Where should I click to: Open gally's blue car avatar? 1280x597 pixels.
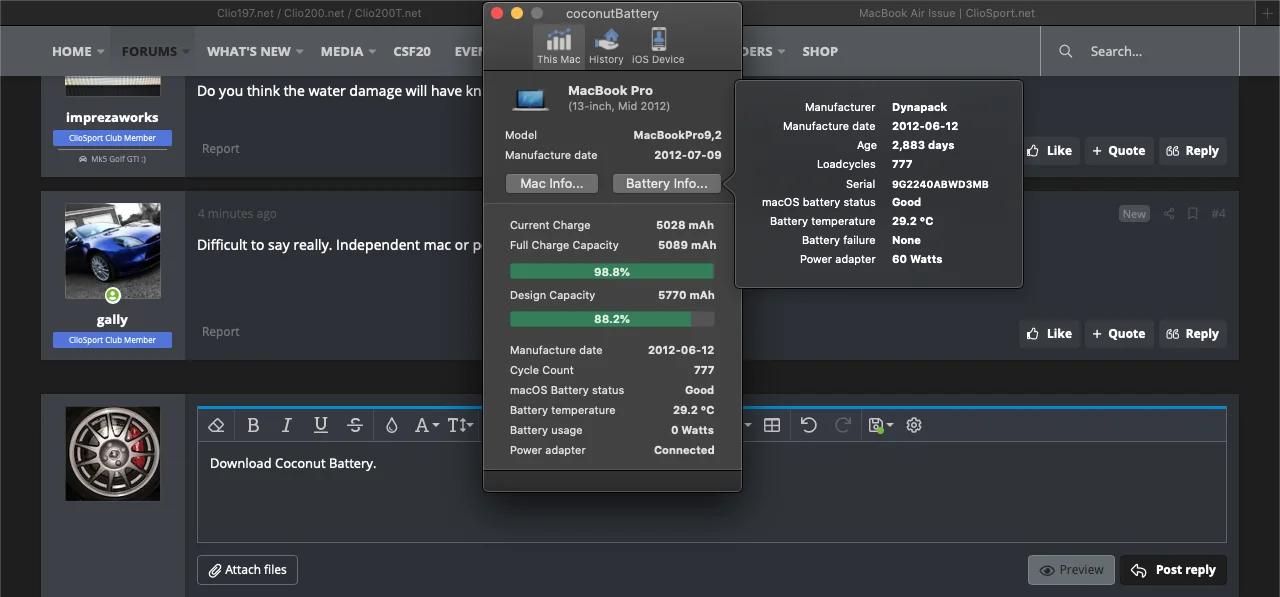(112, 251)
